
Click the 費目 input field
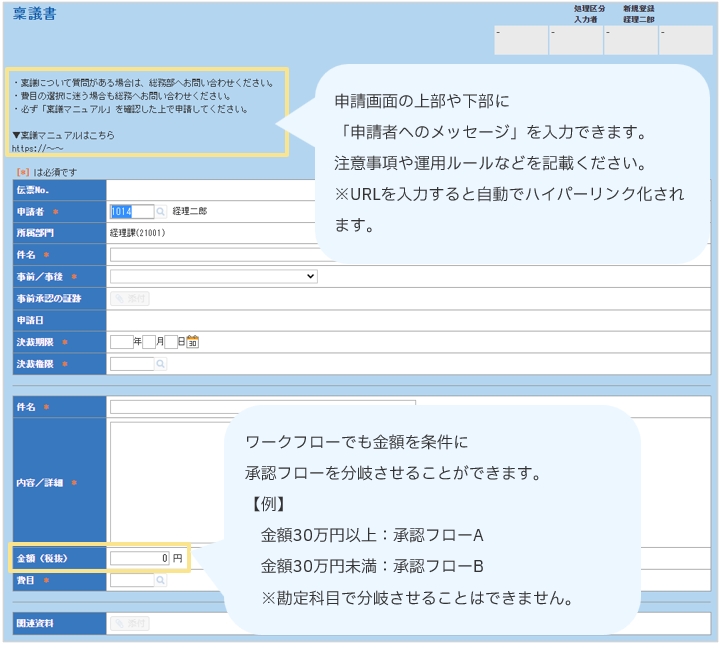[131, 580]
